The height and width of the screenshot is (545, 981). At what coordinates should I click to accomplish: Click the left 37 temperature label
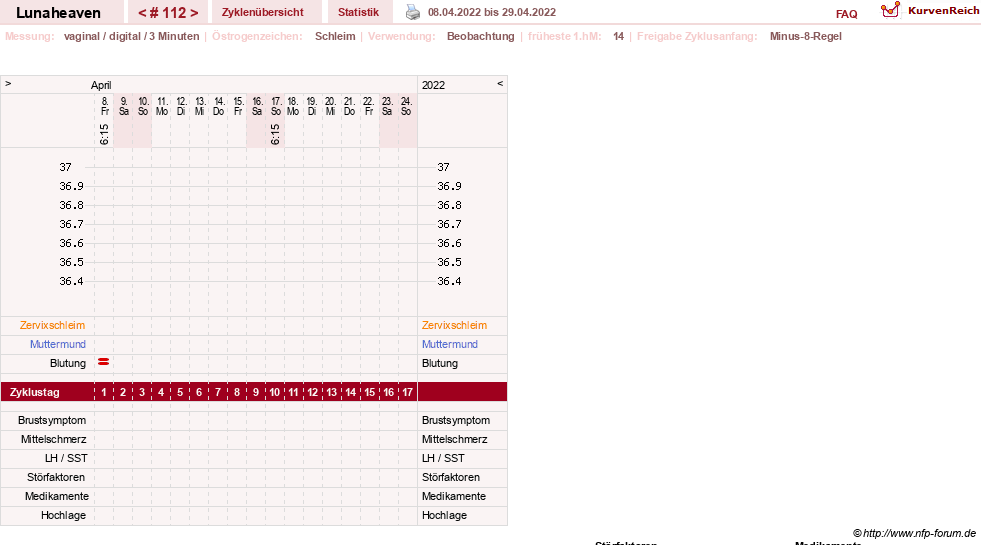tap(66, 167)
